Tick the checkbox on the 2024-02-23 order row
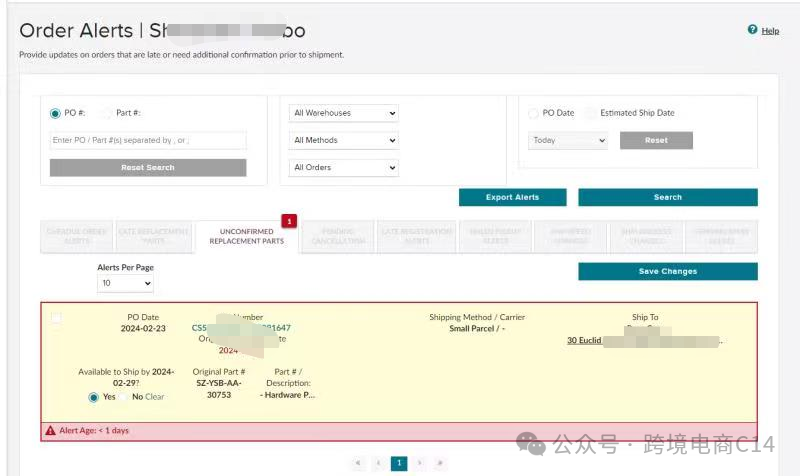 click(56, 318)
